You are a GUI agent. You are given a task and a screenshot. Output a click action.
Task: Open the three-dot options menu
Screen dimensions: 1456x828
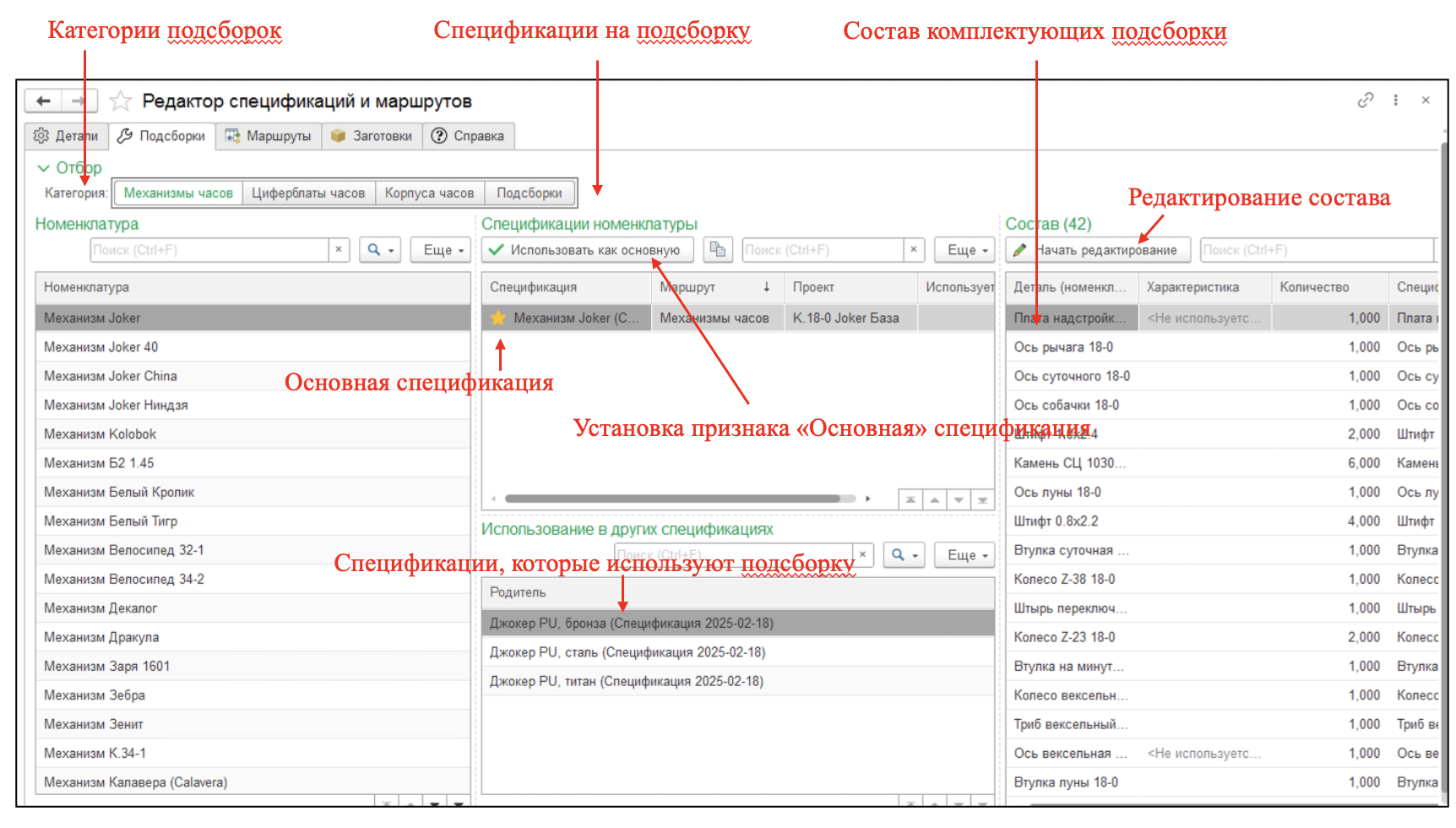tap(1395, 100)
